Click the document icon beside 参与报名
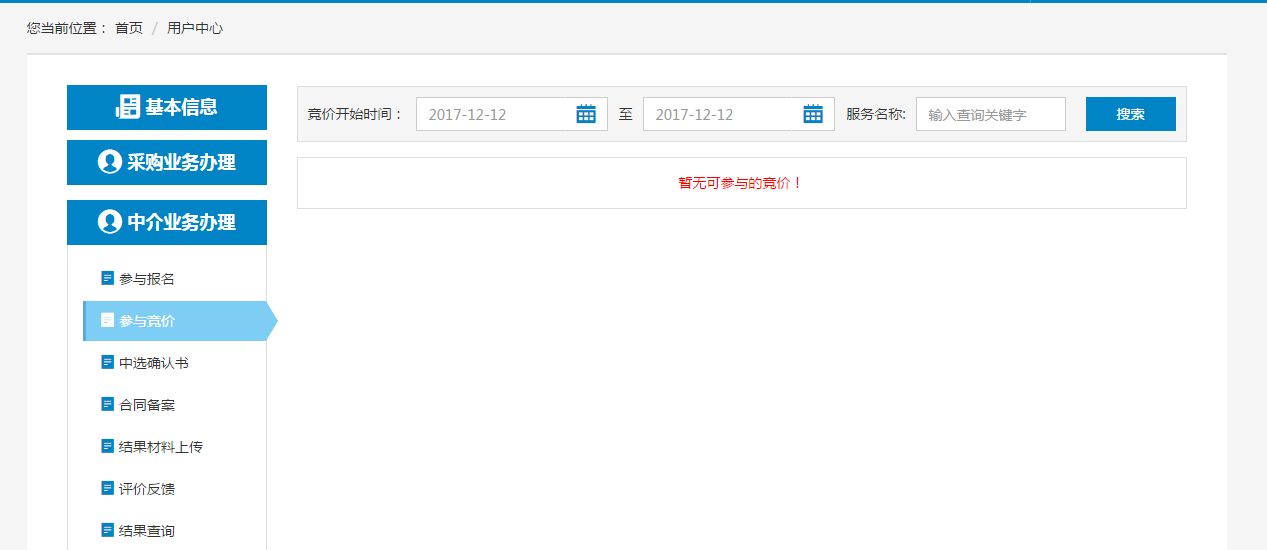 (x=108, y=278)
